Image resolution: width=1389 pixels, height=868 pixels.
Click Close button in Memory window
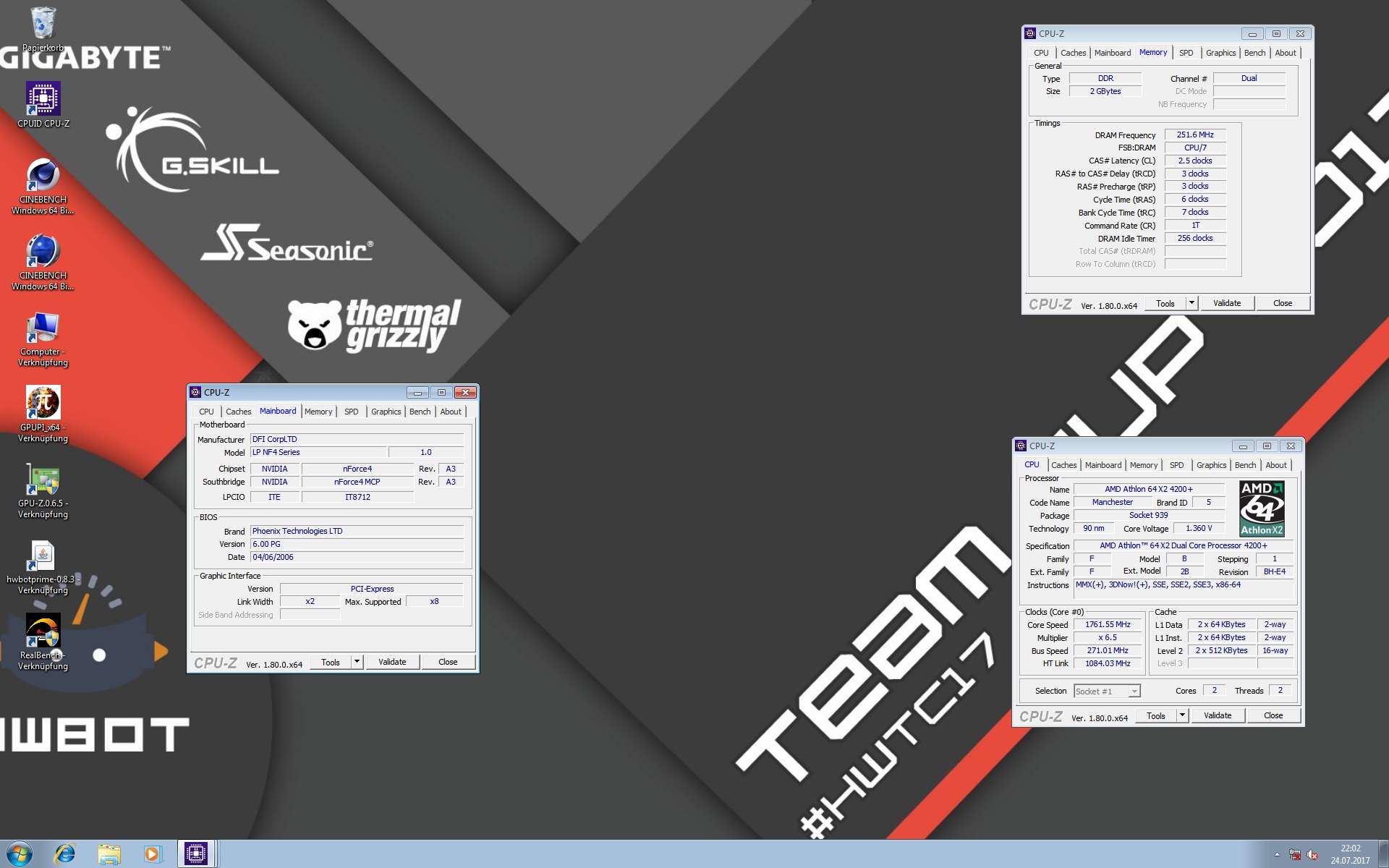tap(1283, 303)
